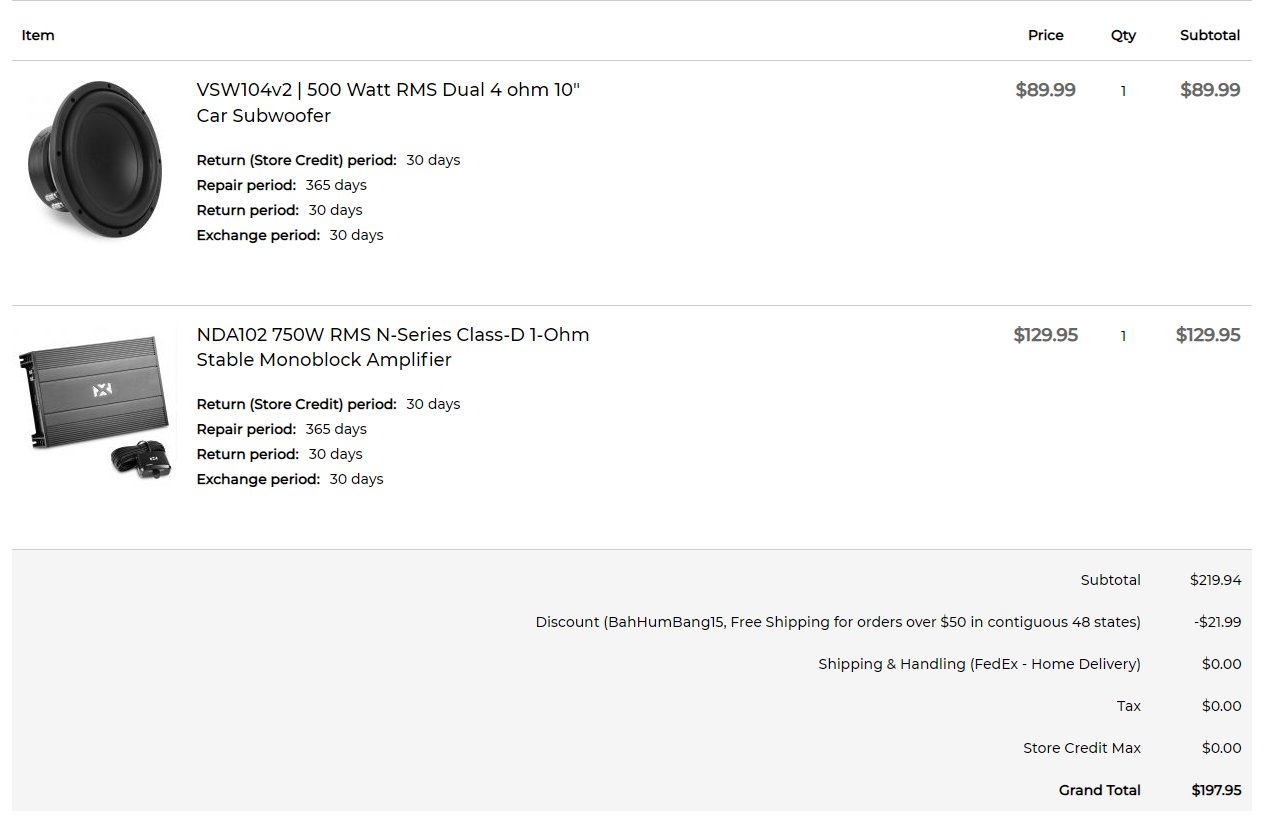Click the BahHumBang15 discount line
Viewport: 1264px width, 815px height.
838,622
